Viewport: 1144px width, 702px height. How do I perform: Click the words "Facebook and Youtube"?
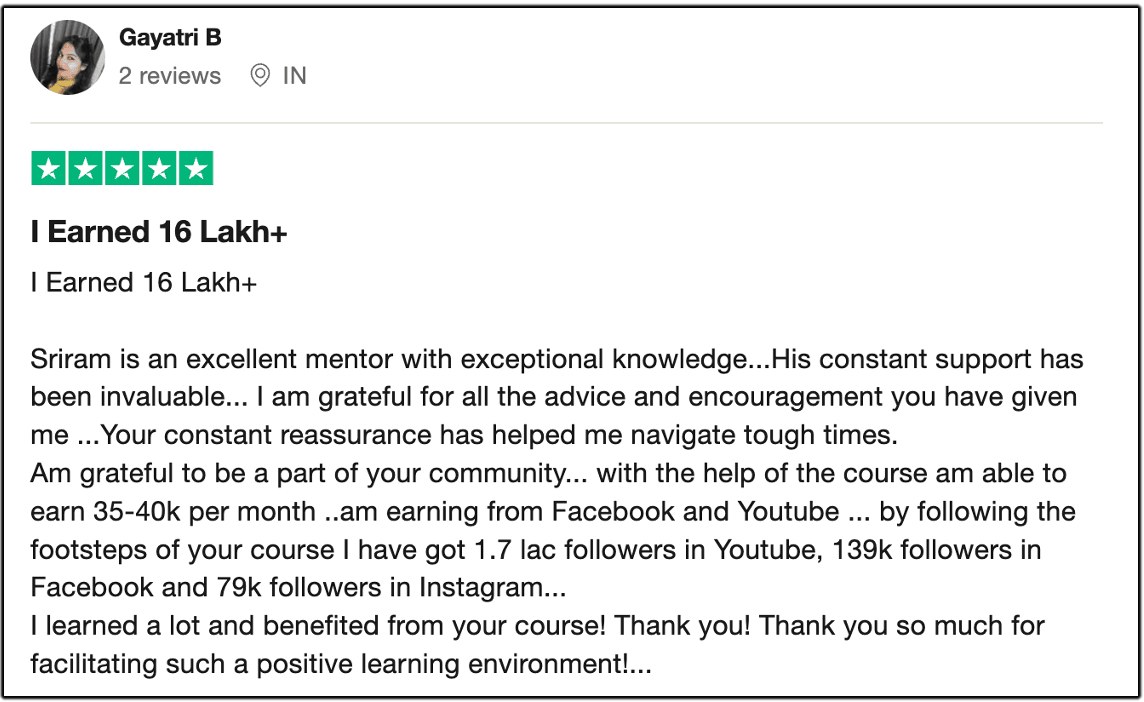click(x=695, y=511)
